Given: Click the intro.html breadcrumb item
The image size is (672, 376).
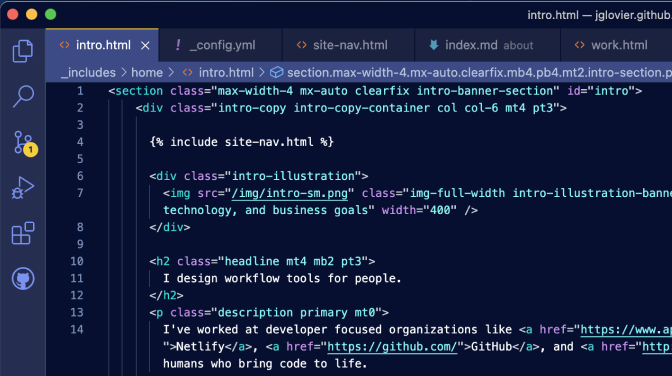Looking at the screenshot, I should point(226,72).
